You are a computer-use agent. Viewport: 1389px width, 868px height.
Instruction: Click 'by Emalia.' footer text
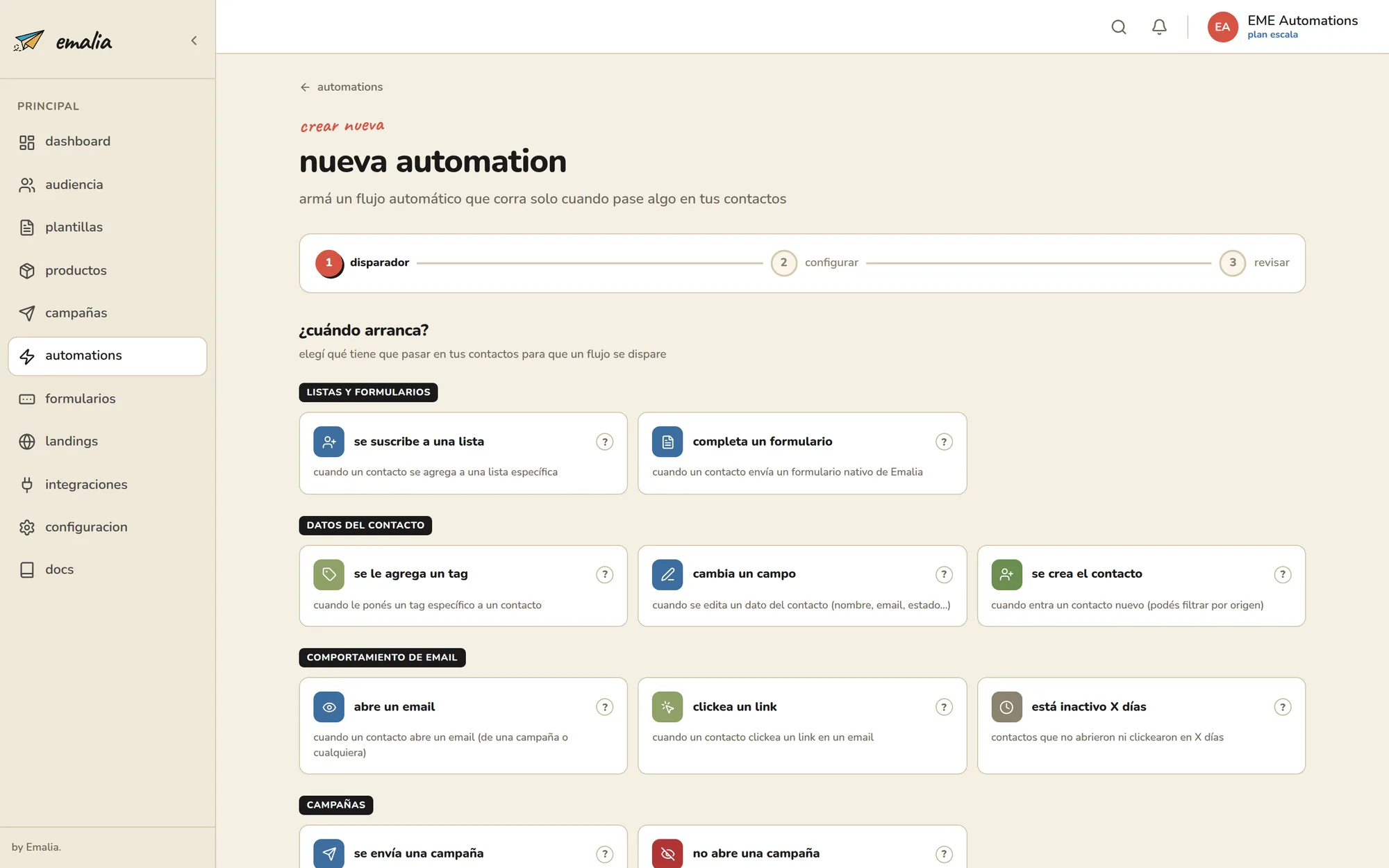(x=36, y=847)
